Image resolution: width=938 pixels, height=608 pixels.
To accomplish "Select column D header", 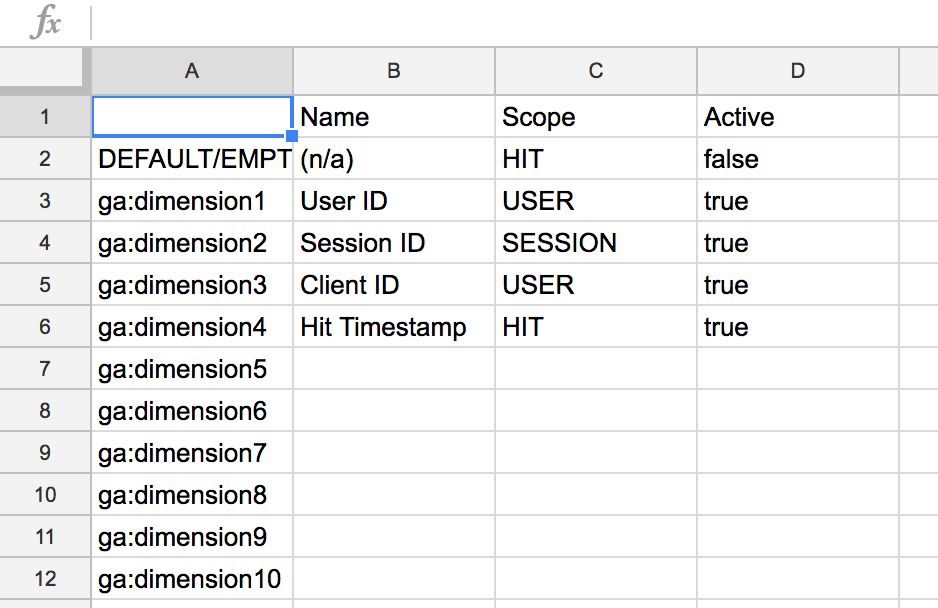I will tap(798, 71).
